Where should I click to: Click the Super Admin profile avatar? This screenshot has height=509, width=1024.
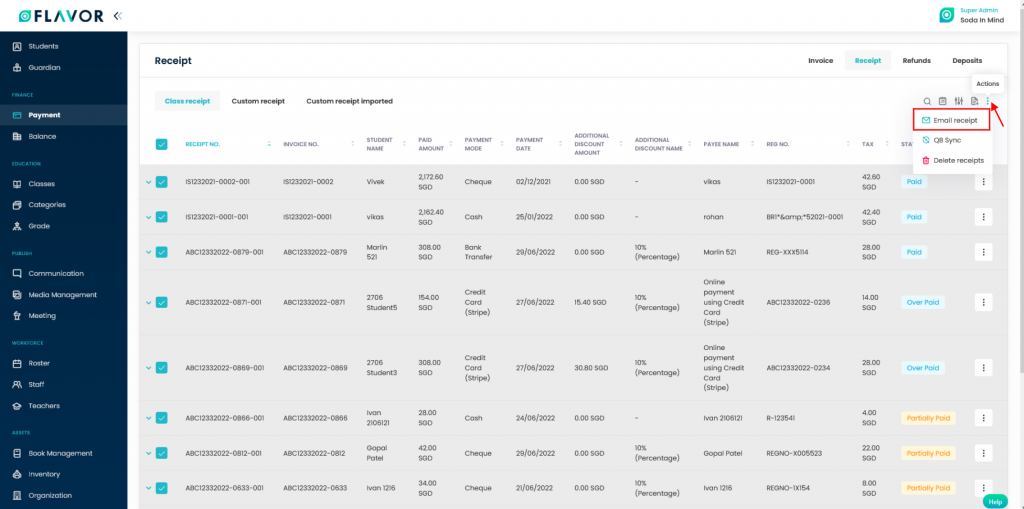pyautogui.click(x=946, y=15)
